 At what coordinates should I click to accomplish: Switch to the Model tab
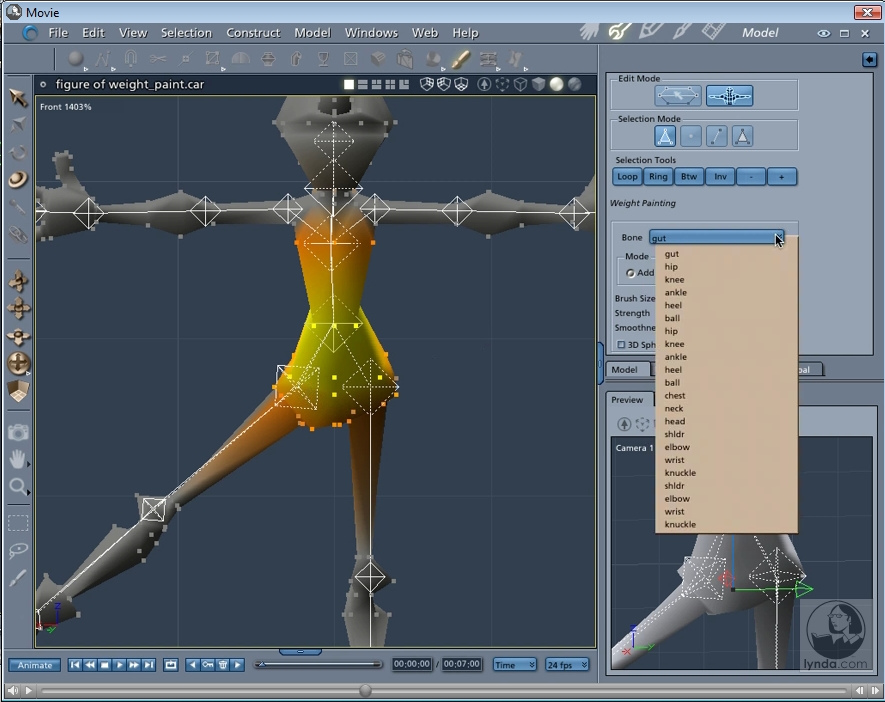pos(625,369)
